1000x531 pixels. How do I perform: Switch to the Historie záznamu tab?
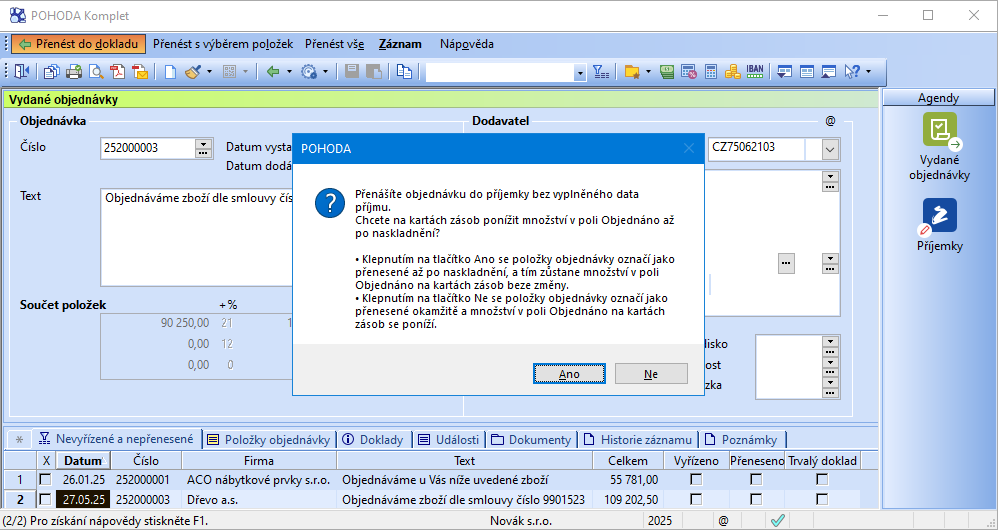pyautogui.click(x=638, y=439)
